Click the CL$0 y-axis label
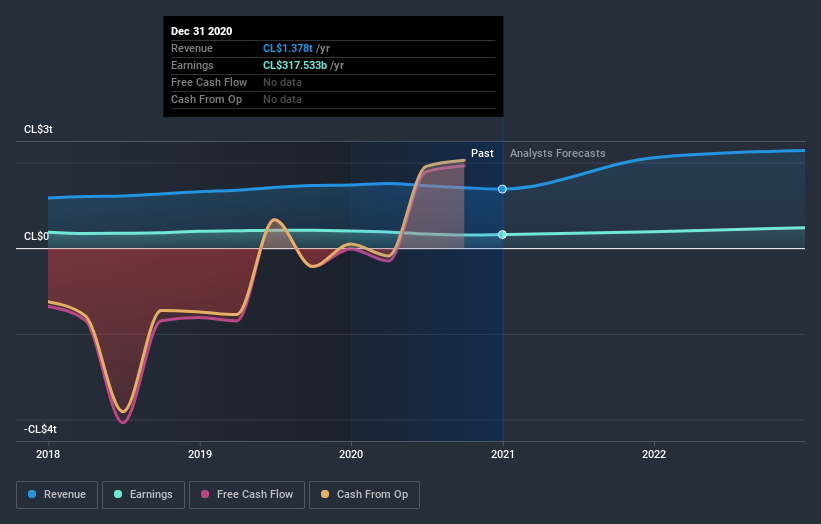This screenshot has width=821, height=524. (36, 236)
